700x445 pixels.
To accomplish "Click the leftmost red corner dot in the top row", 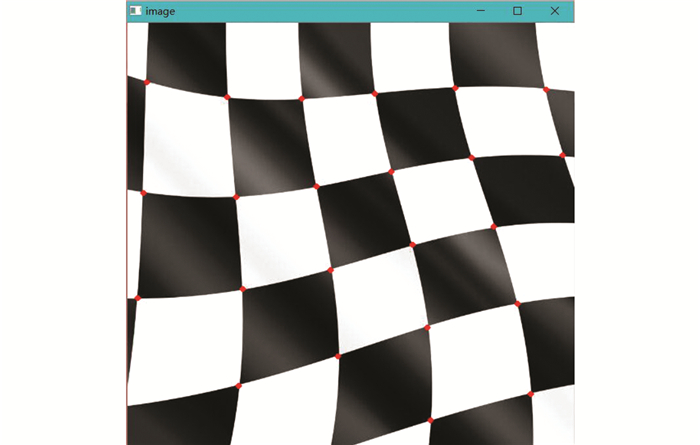I will [146, 82].
